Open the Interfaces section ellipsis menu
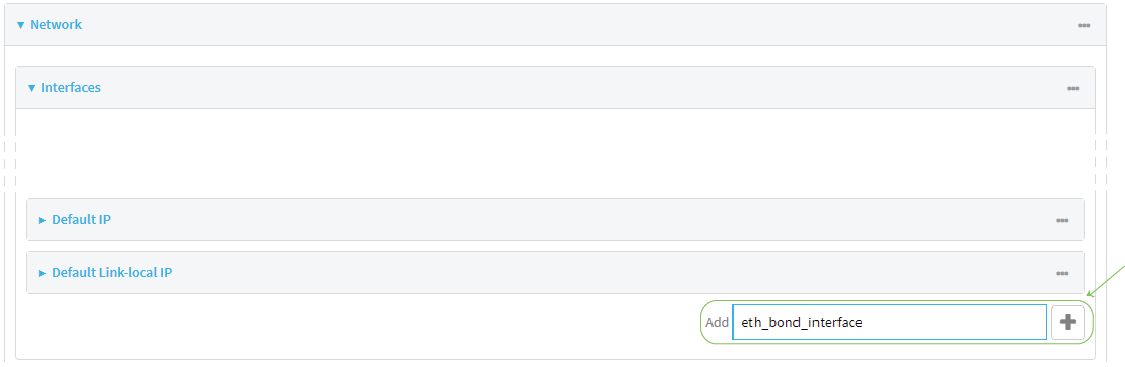The height and width of the screenshot is (367, 1125). [1073, 88]
